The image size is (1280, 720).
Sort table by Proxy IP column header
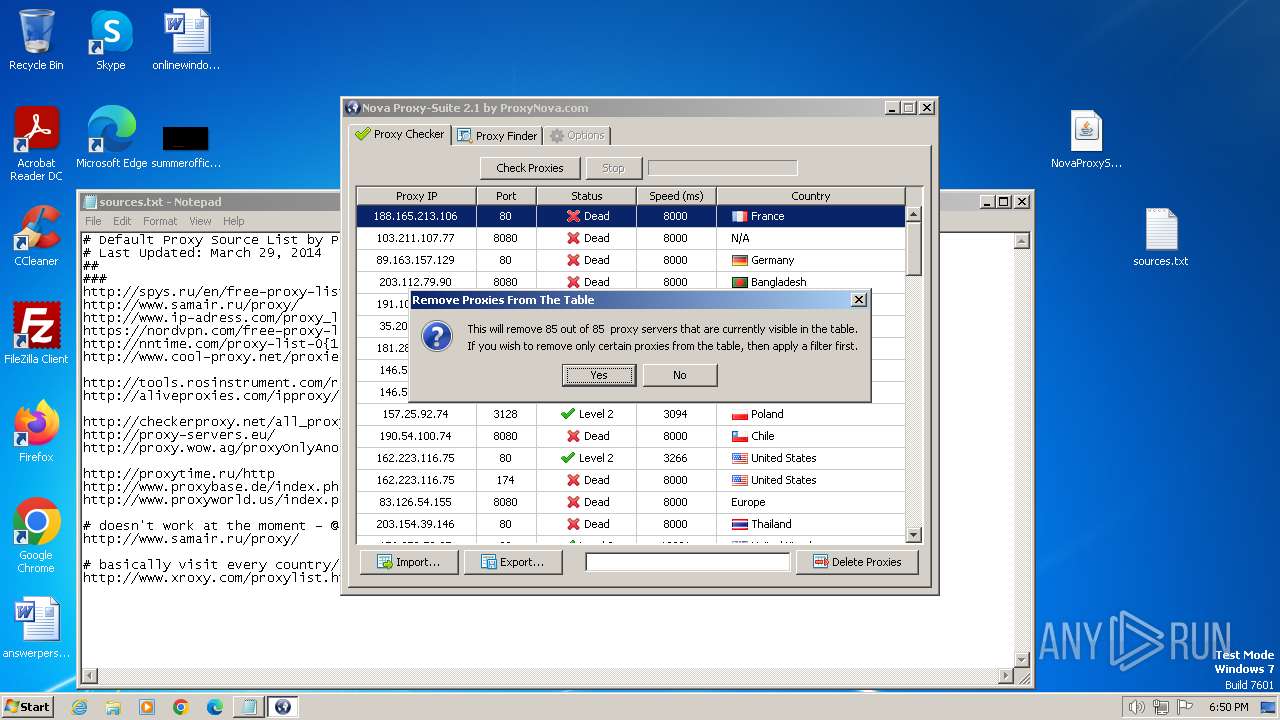pyautogui.click(x=416, y=196)
